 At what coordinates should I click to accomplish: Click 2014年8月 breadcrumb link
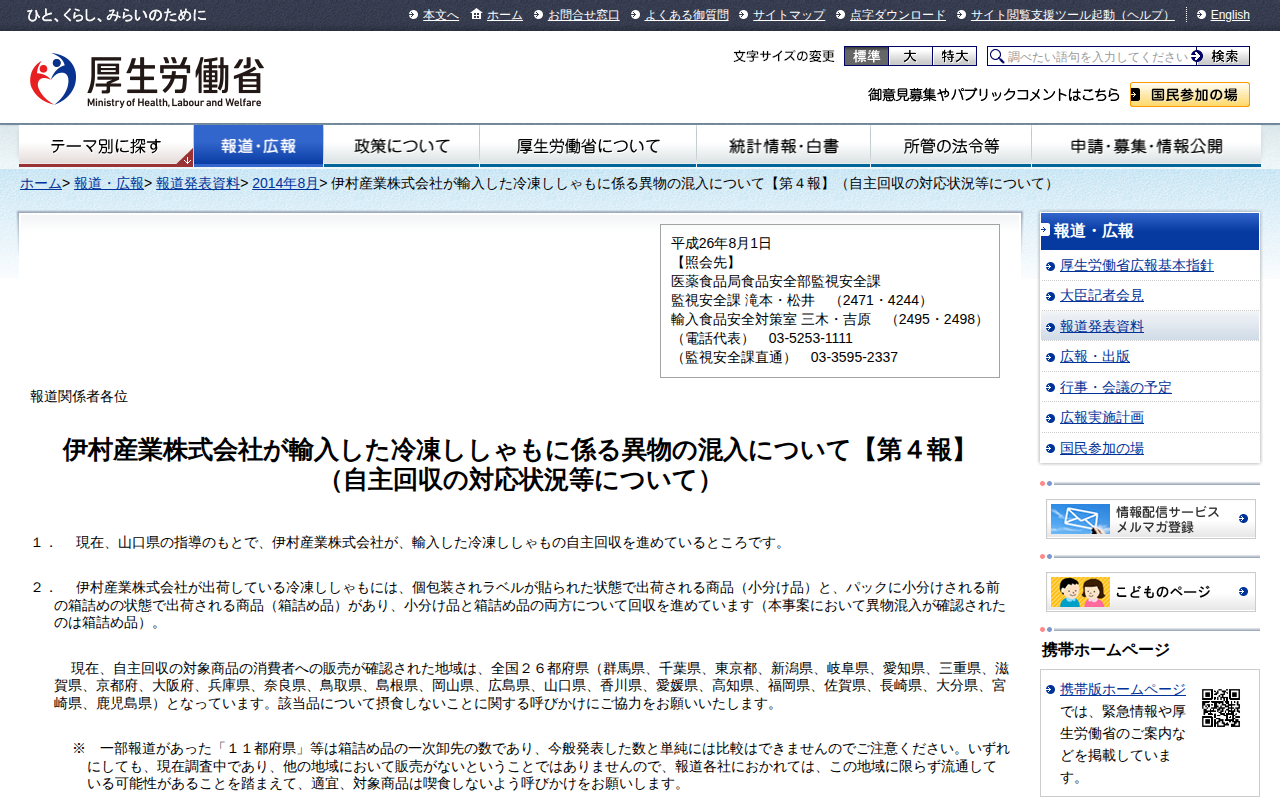click(285, 183)
